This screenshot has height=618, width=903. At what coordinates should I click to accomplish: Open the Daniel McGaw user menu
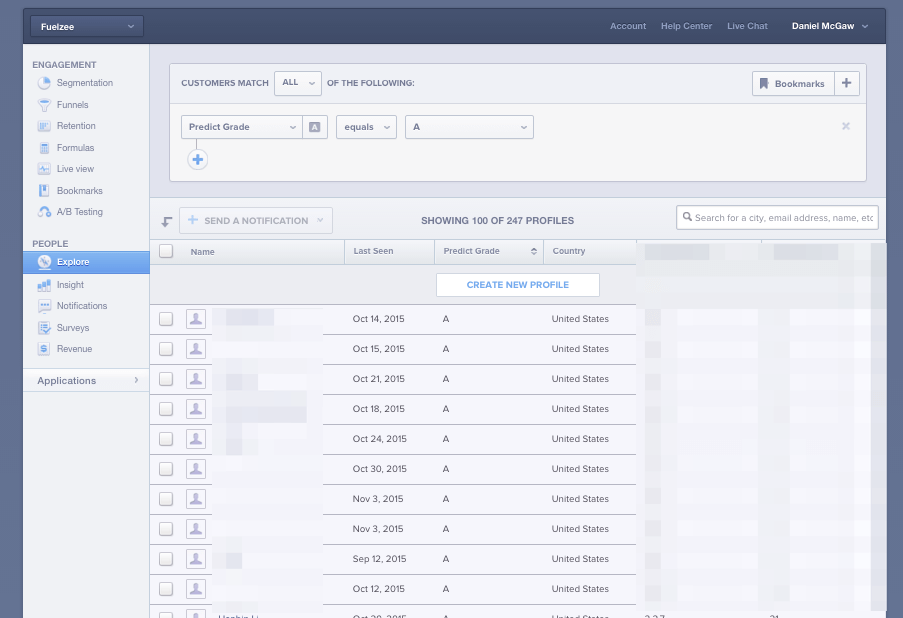click(x=829, y=26)
